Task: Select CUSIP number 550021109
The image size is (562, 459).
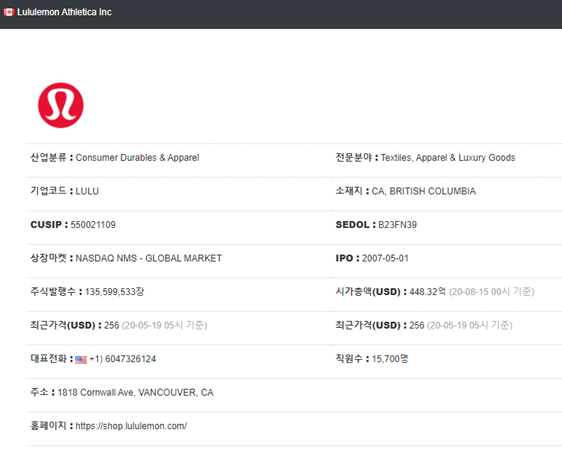Action: pyautogui.click(x=93, y=225)
